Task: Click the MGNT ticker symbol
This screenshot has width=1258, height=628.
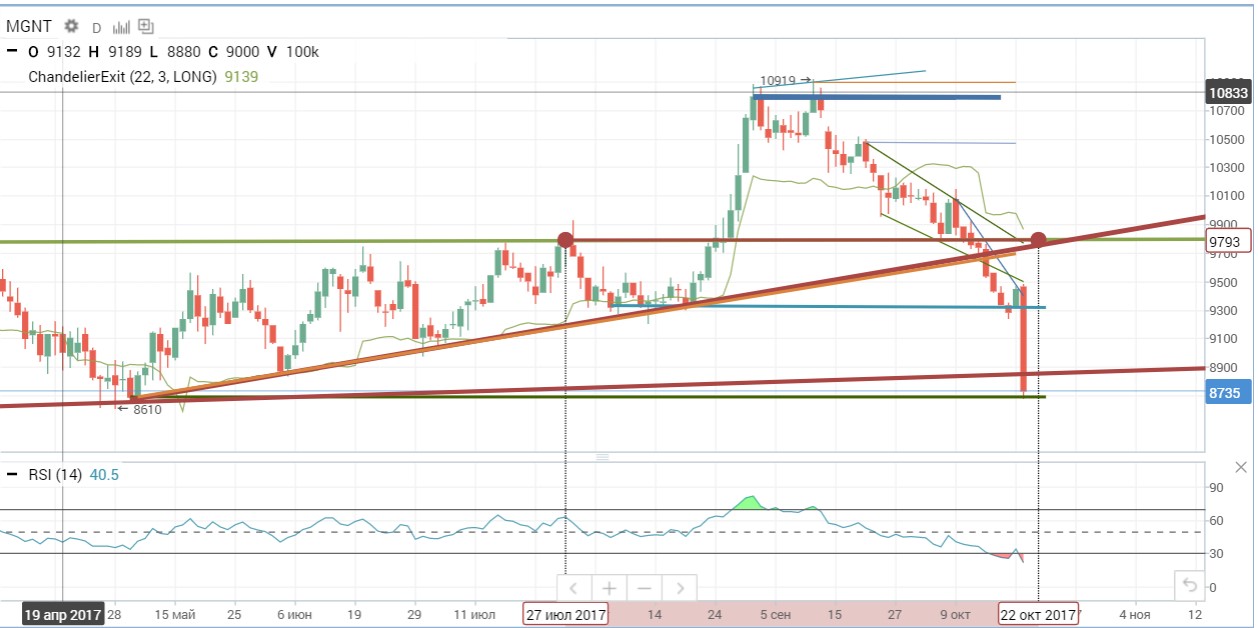Action: coord(28,27)
